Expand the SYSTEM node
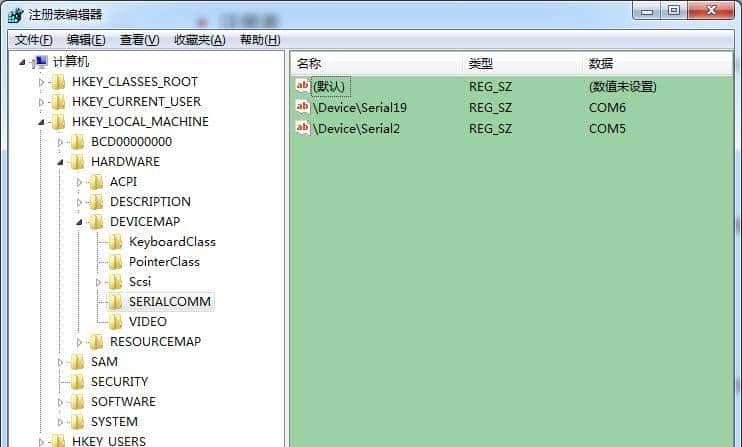This screenshot has height=447, width=742. 60,422
